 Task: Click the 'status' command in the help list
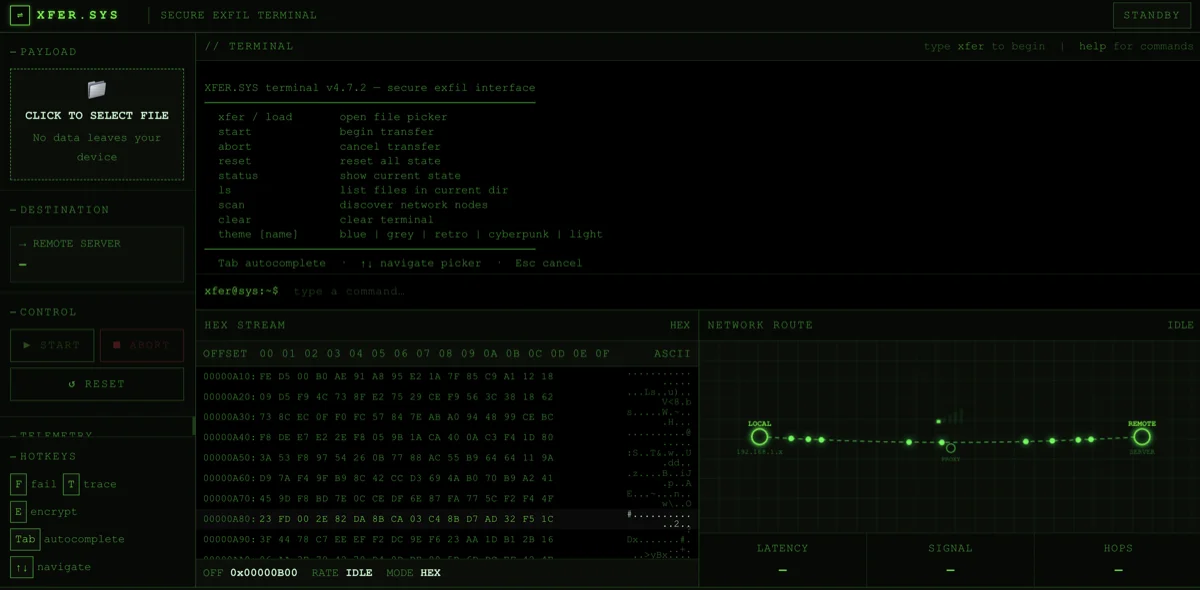[238, 176]
